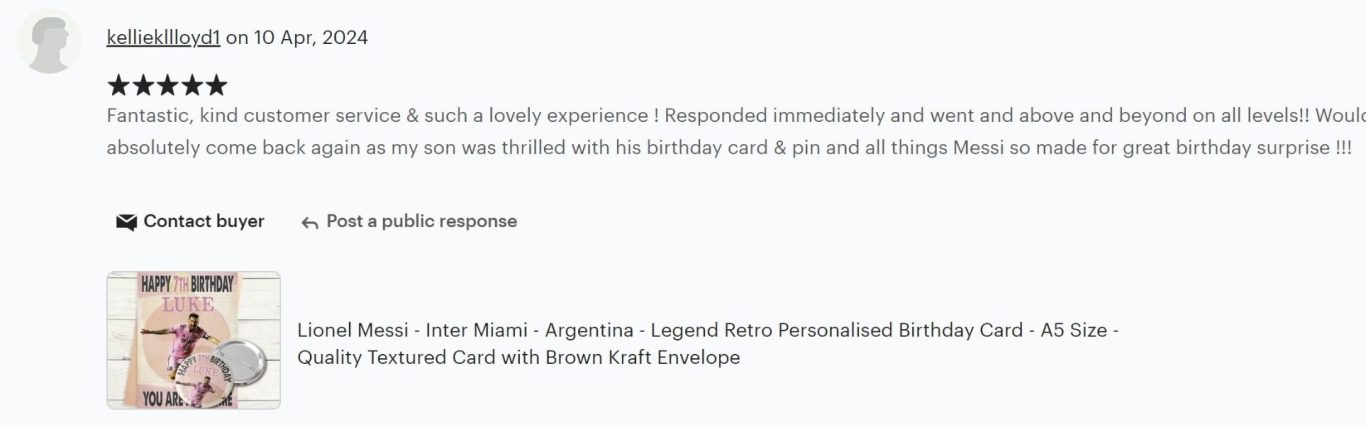Click the HAPPY 7TH BIRTHDAY heading on the card image
The height and width of the screenshot is (427, 1366).
click(x=187, y=284)
